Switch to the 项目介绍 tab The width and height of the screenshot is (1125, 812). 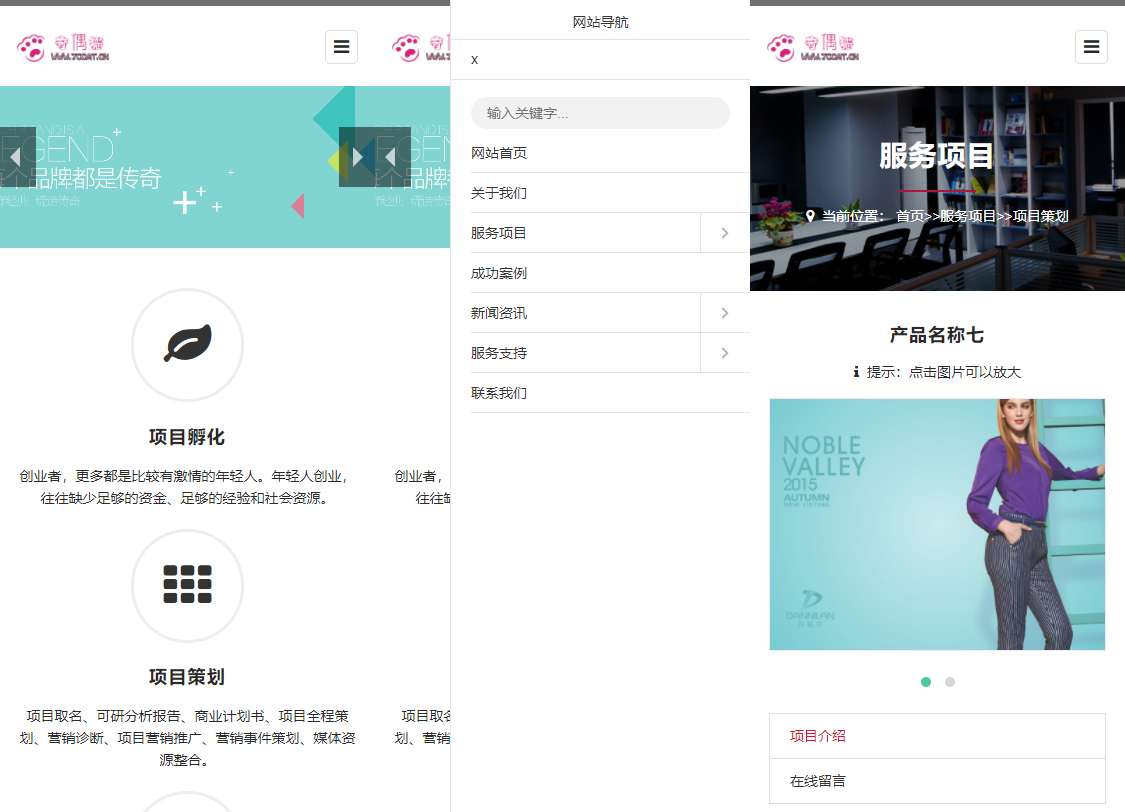pyautogui.click(x=937, y=736)
